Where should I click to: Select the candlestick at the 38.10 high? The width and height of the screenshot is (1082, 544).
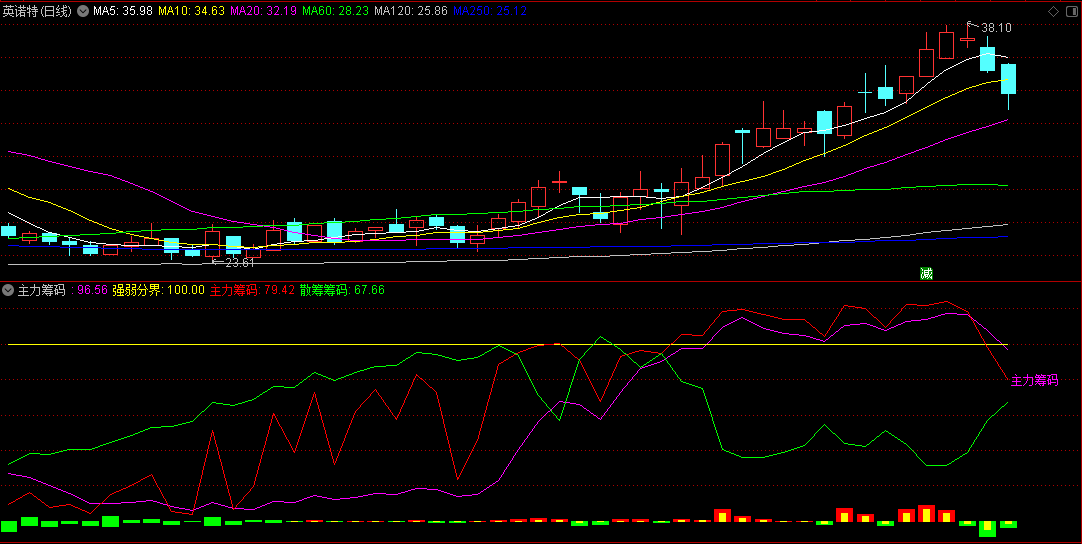point(967,39)
